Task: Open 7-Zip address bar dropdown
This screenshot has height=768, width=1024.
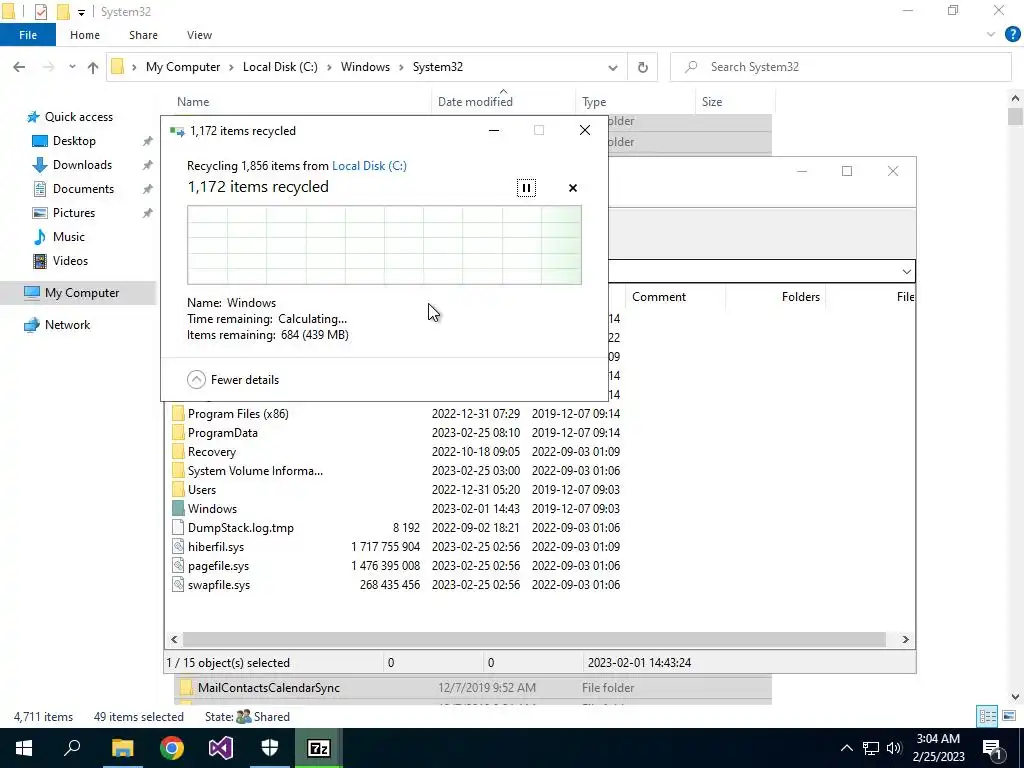Action: 906,271
